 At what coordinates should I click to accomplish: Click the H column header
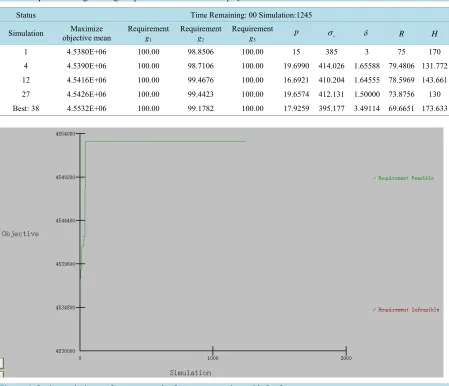(x=434, y=34)
